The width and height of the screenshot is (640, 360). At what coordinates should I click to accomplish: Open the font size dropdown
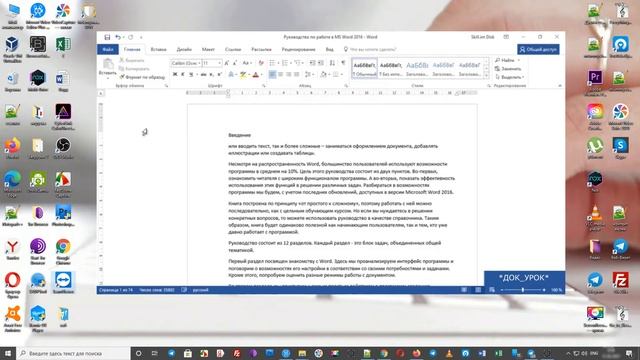[x=220, y=63]
